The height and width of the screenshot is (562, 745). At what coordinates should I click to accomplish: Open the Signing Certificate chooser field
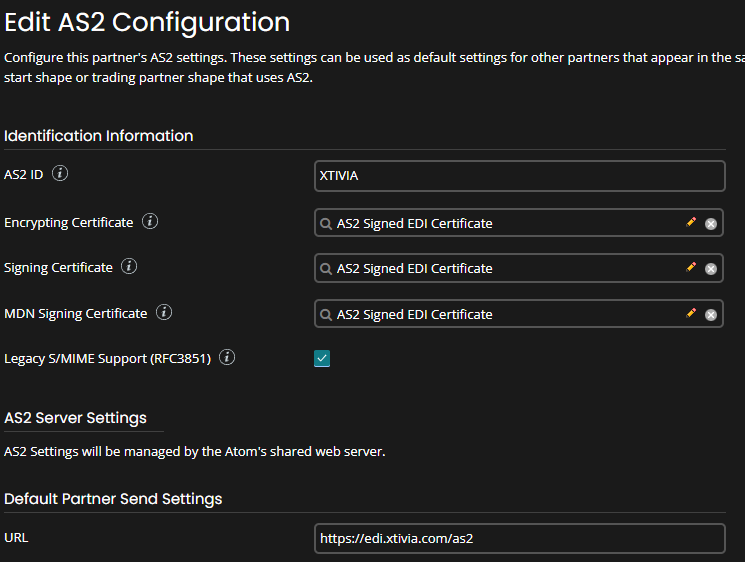(500, 268)
